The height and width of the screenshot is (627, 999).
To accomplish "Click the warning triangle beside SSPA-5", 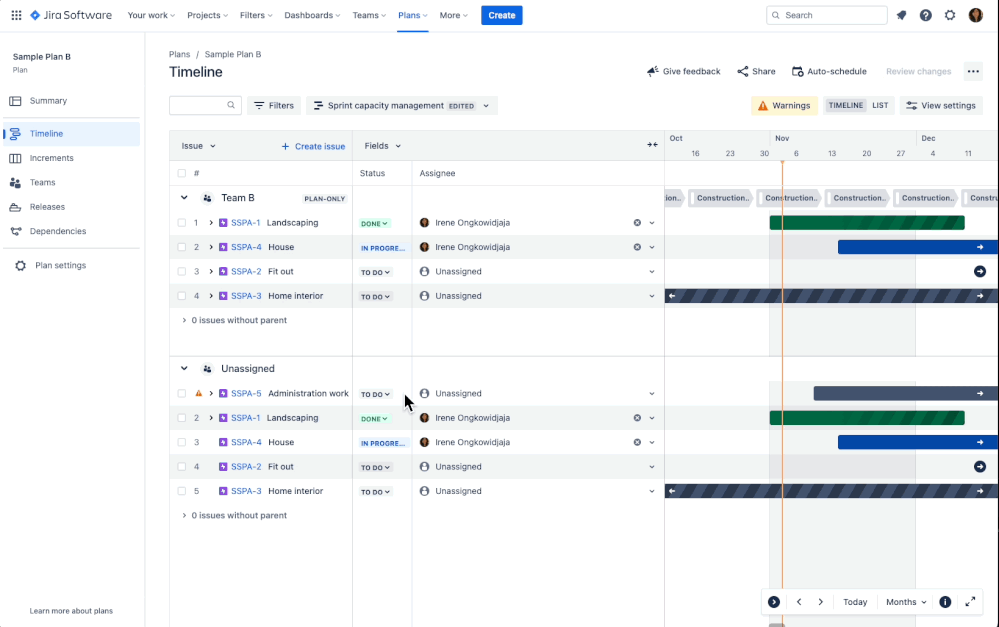I will point(199,394).
